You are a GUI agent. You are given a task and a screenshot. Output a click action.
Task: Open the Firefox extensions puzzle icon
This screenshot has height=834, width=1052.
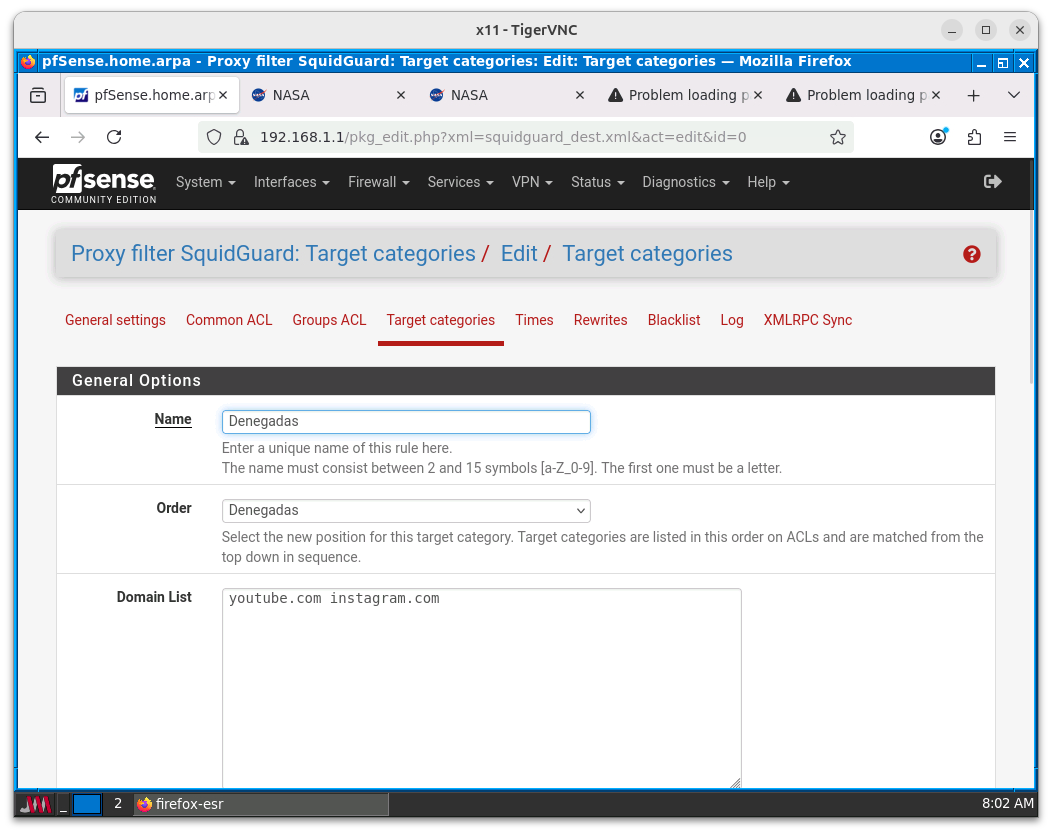[974, 137]
